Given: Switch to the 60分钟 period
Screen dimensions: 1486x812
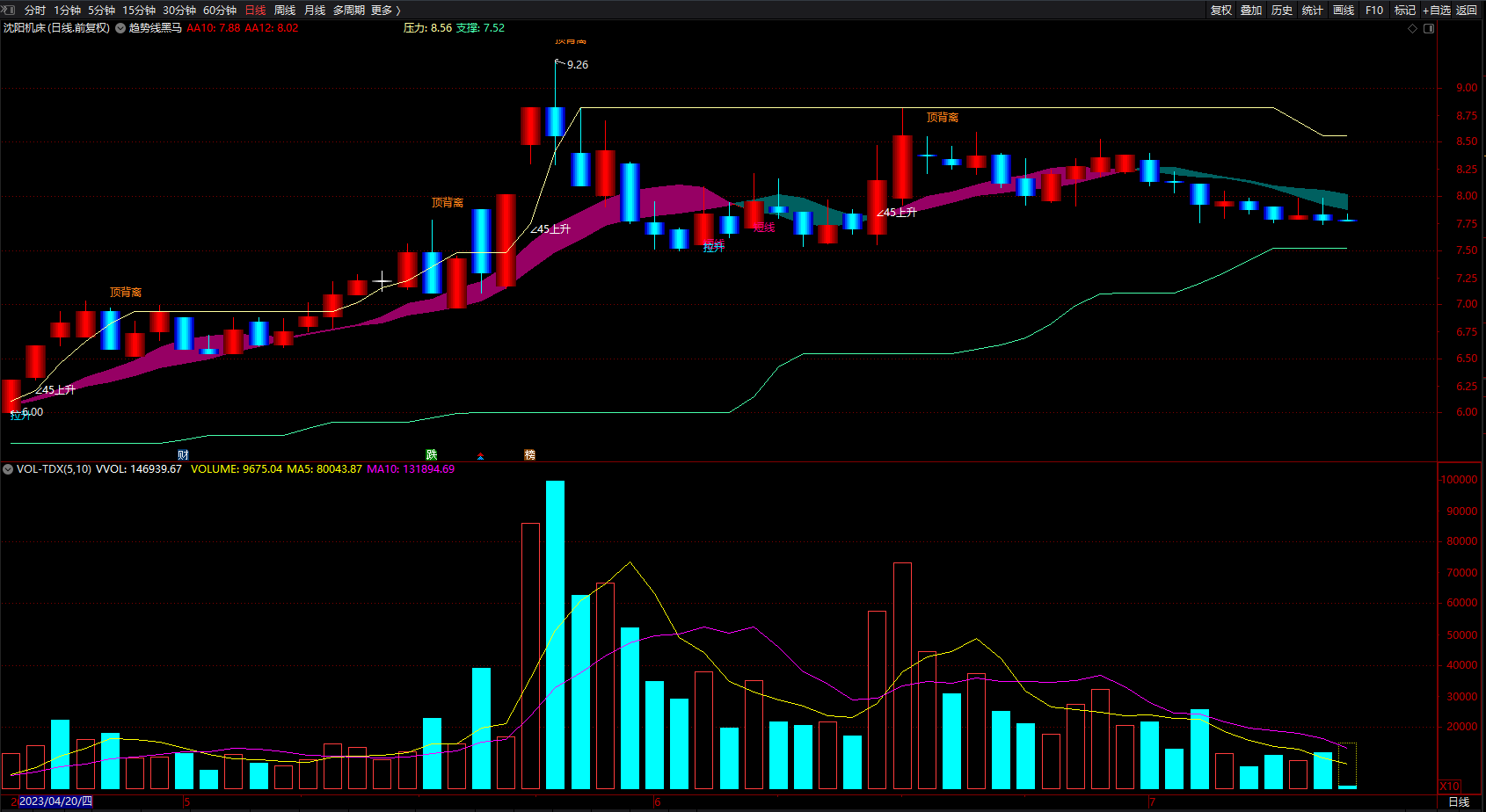Looking at the screenshot, I should (220, 11).
